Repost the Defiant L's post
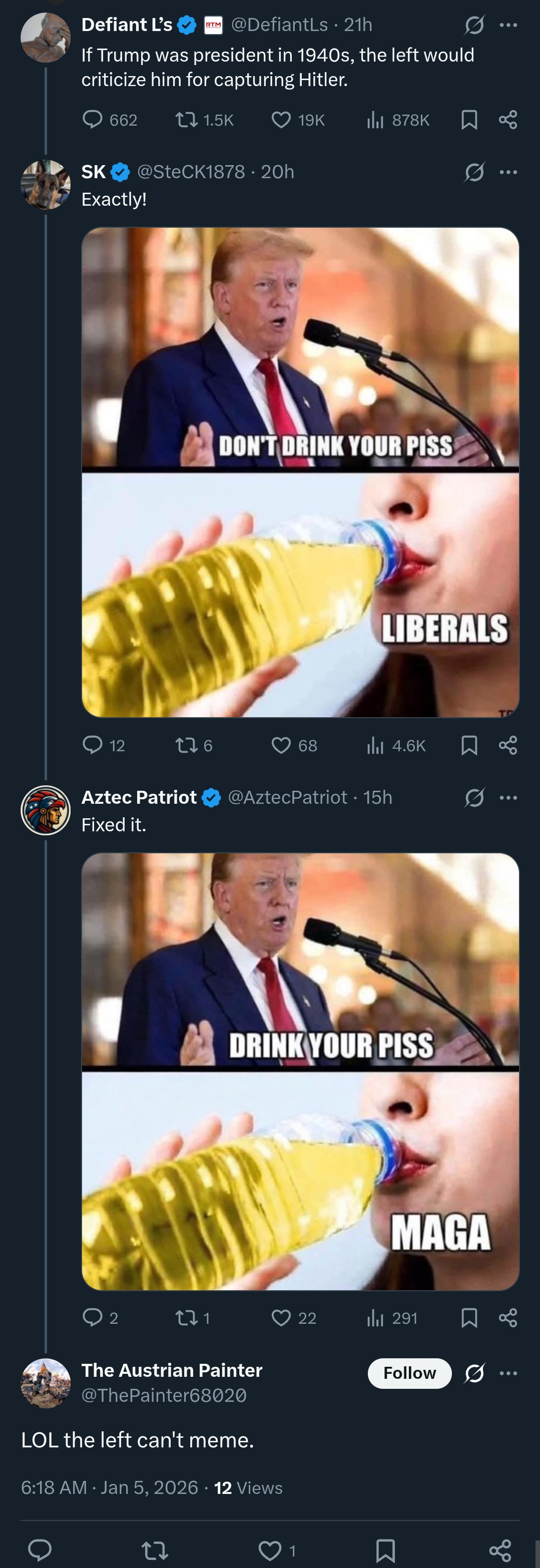The height and width of the screenshot is (1568, 540). pos(186,119)
